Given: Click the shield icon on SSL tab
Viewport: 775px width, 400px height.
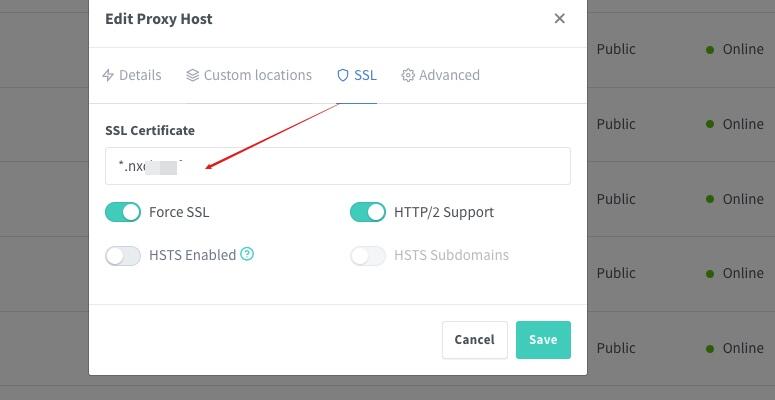Looking at the screenshot, I should coord(343,75).
